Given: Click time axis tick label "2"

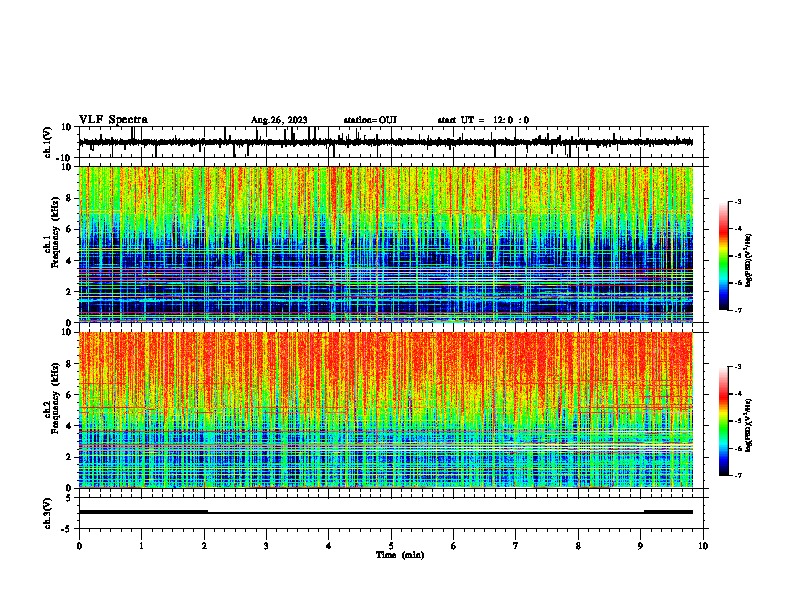Looking at the screenshot, I should (x=204, y=546).
